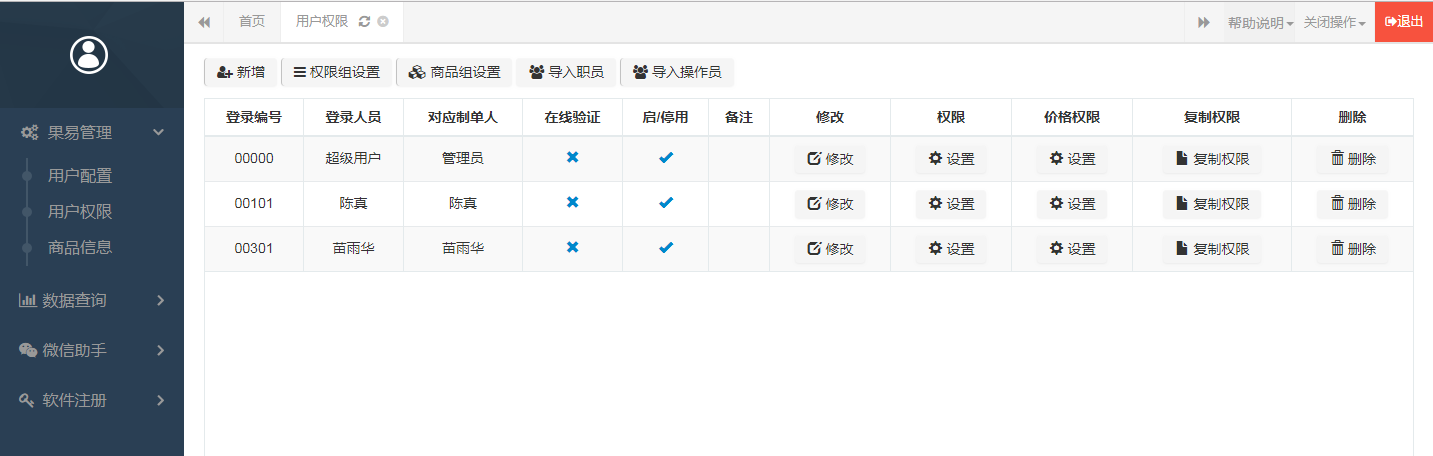Switch to the 首页 tab
The width and height of the screenshot is (1433, 456).
point(253,21)
